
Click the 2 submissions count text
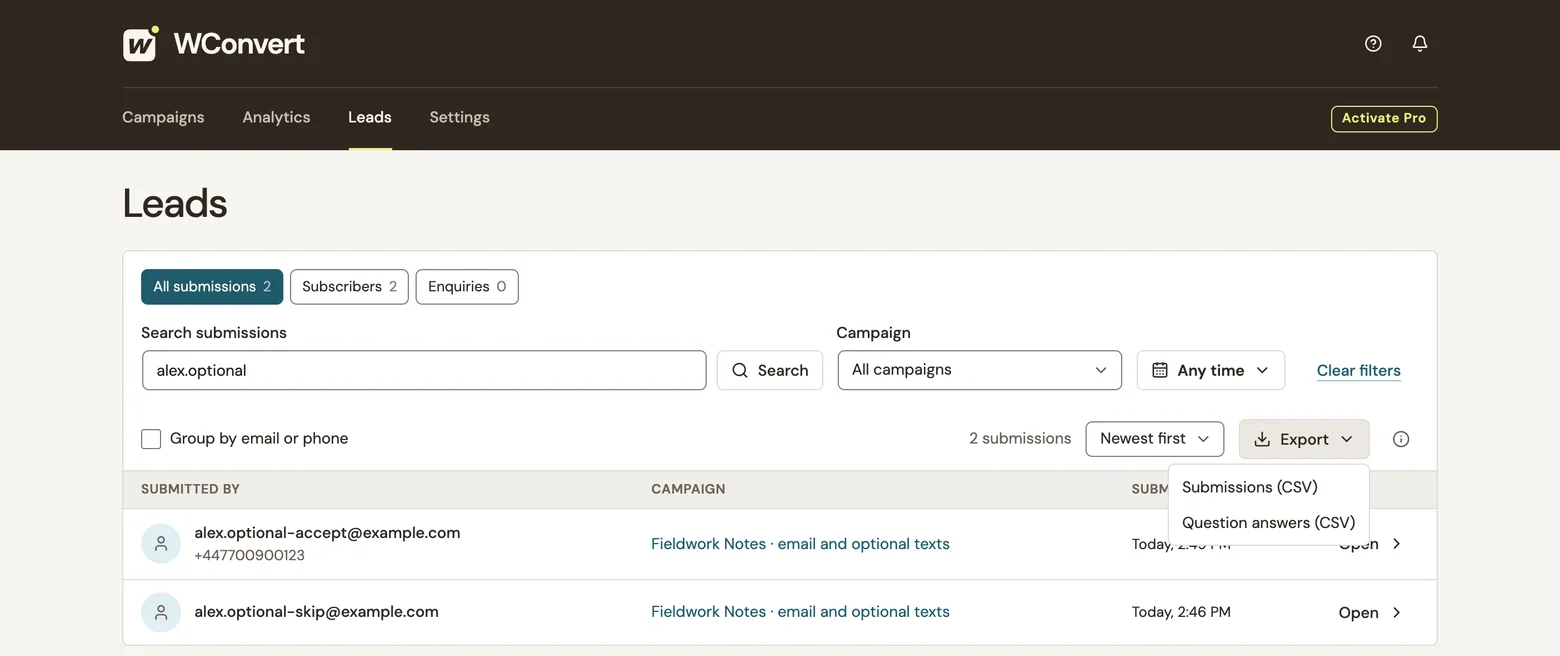1020,439
